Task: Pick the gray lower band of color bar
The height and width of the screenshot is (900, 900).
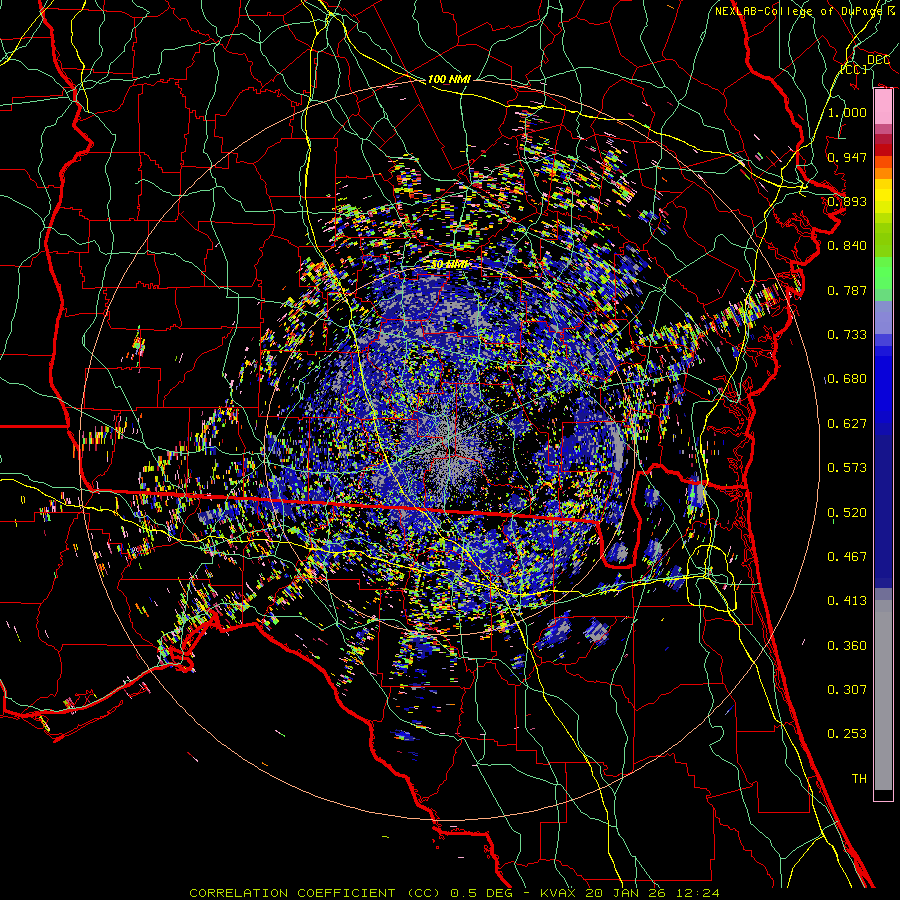Action: coord(883,695)
